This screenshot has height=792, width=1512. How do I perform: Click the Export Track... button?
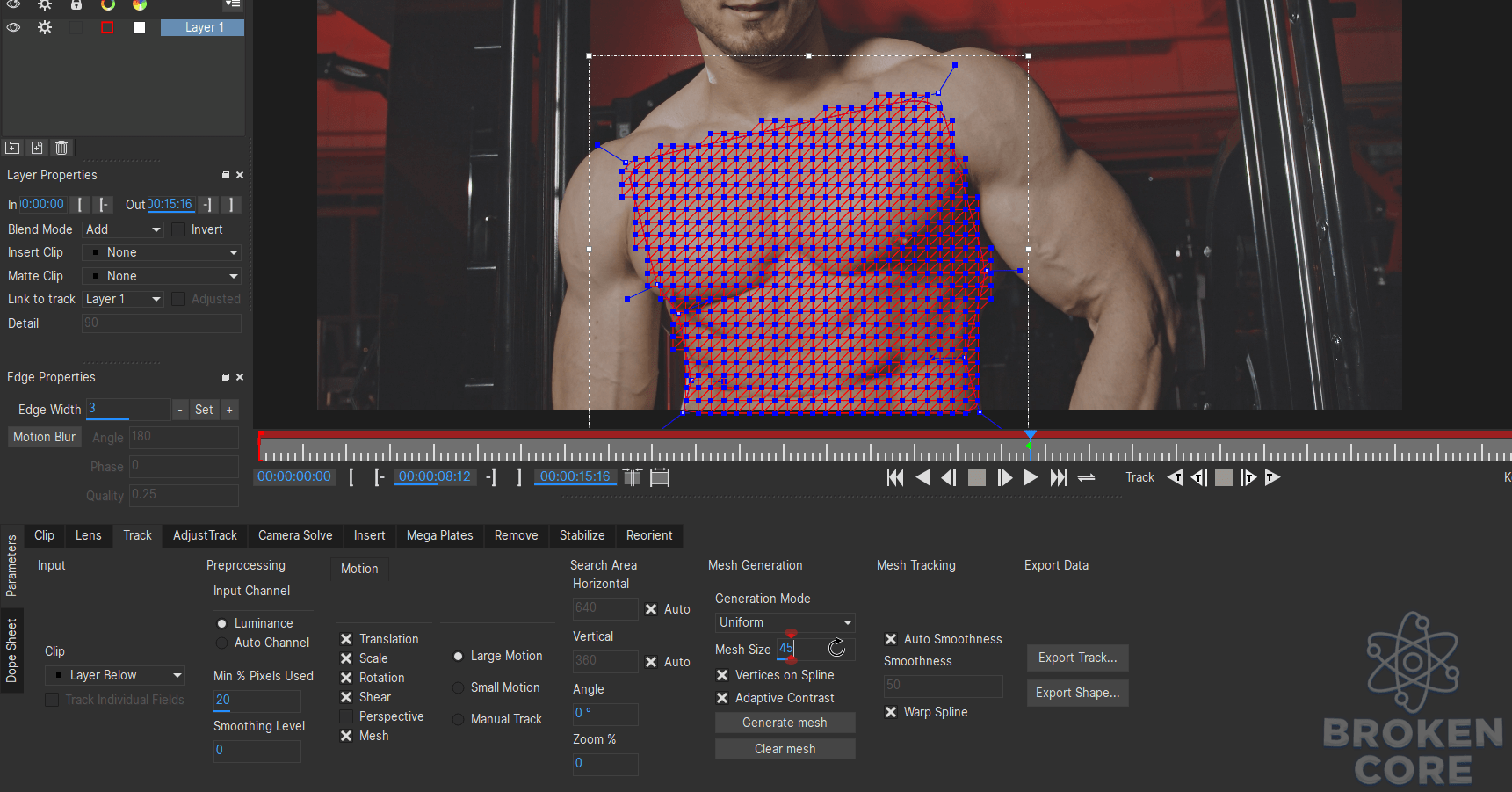pos(1077,658)
